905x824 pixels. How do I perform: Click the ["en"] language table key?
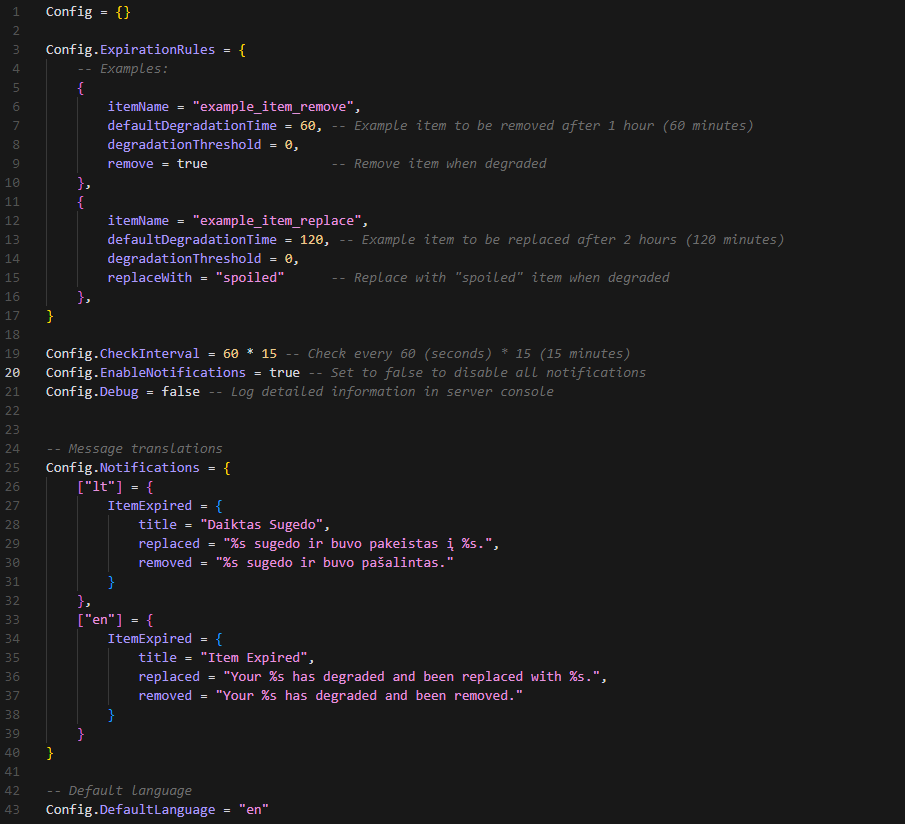(99, 619)
